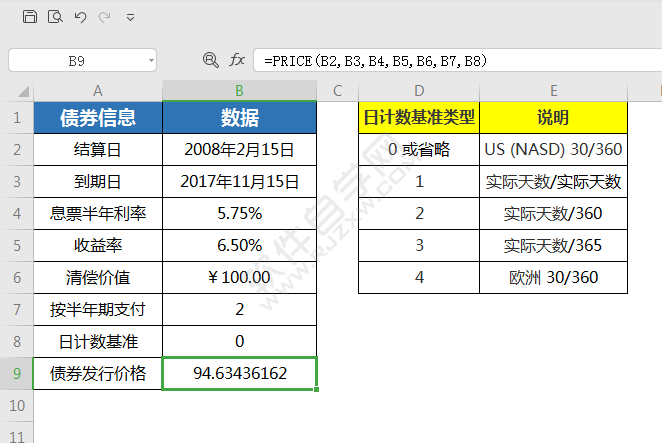Click cell 收益率

tap(98, 245)
